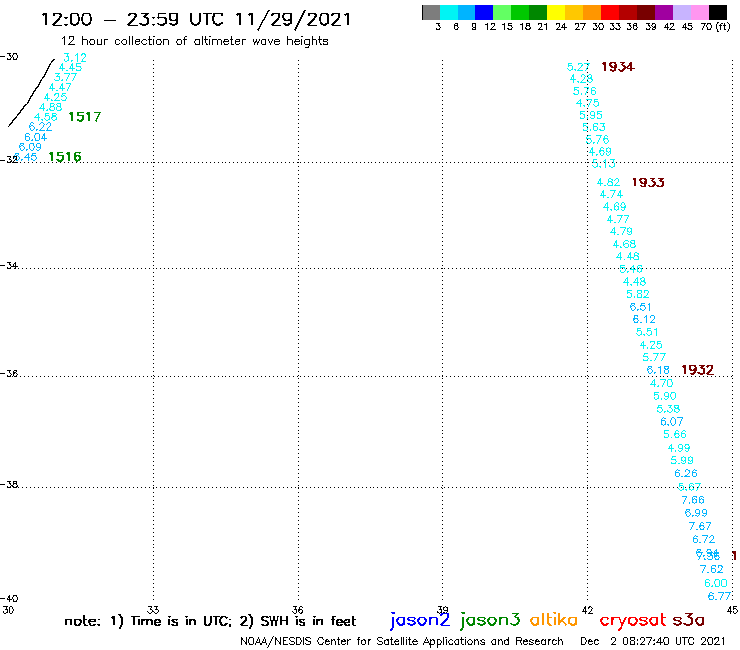The width and height of the screenshot is (740, 650).
Task: Pick the purple 39–42 ft legend swatch
Action: pyautogui.click(x=664, y=12)
